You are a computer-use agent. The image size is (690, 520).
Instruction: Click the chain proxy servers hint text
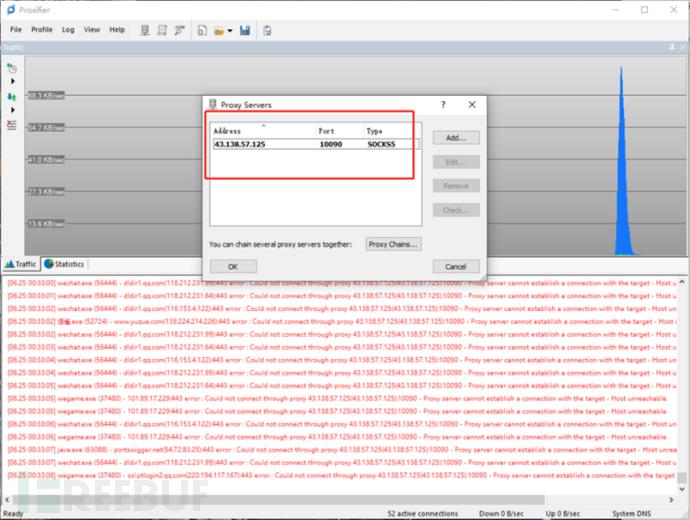click(x=280, y=244)
